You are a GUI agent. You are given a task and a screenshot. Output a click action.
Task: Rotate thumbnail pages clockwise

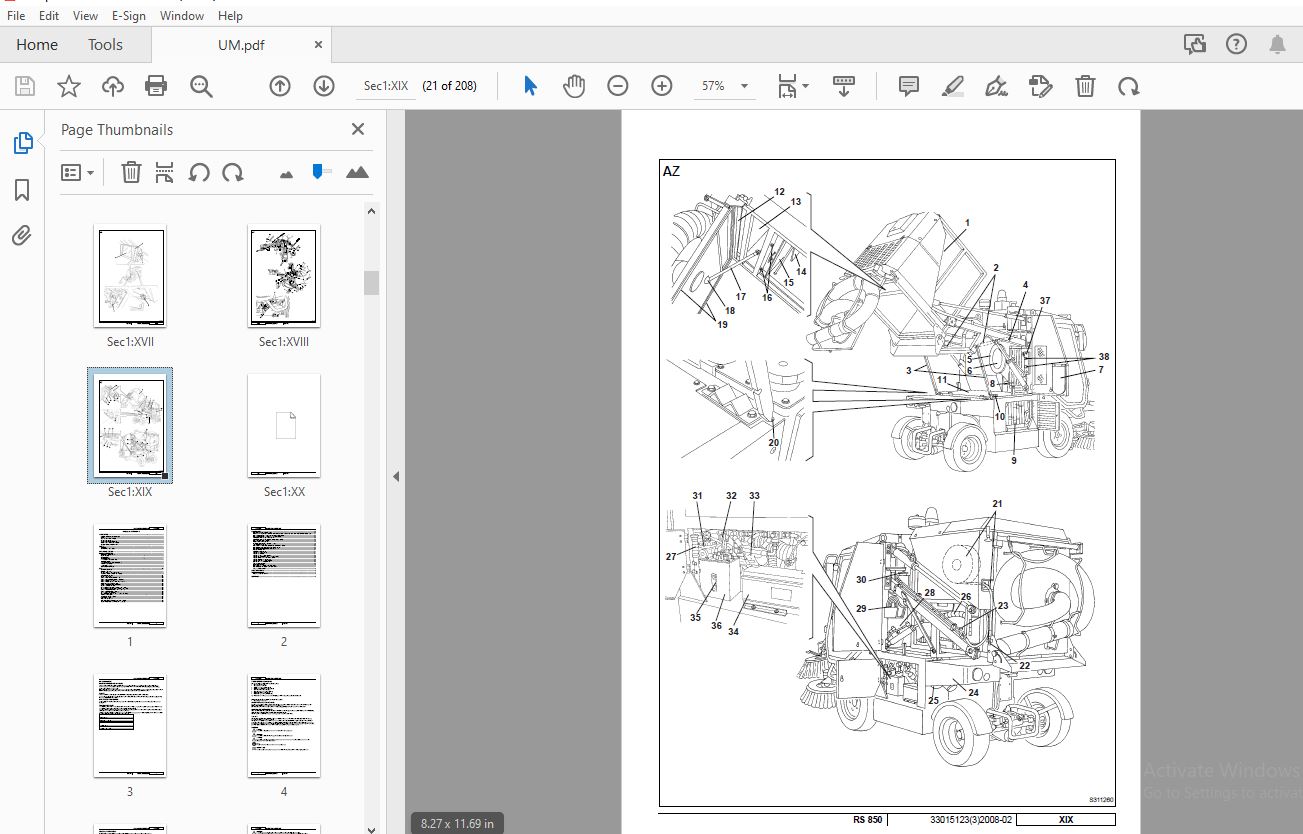233,172
